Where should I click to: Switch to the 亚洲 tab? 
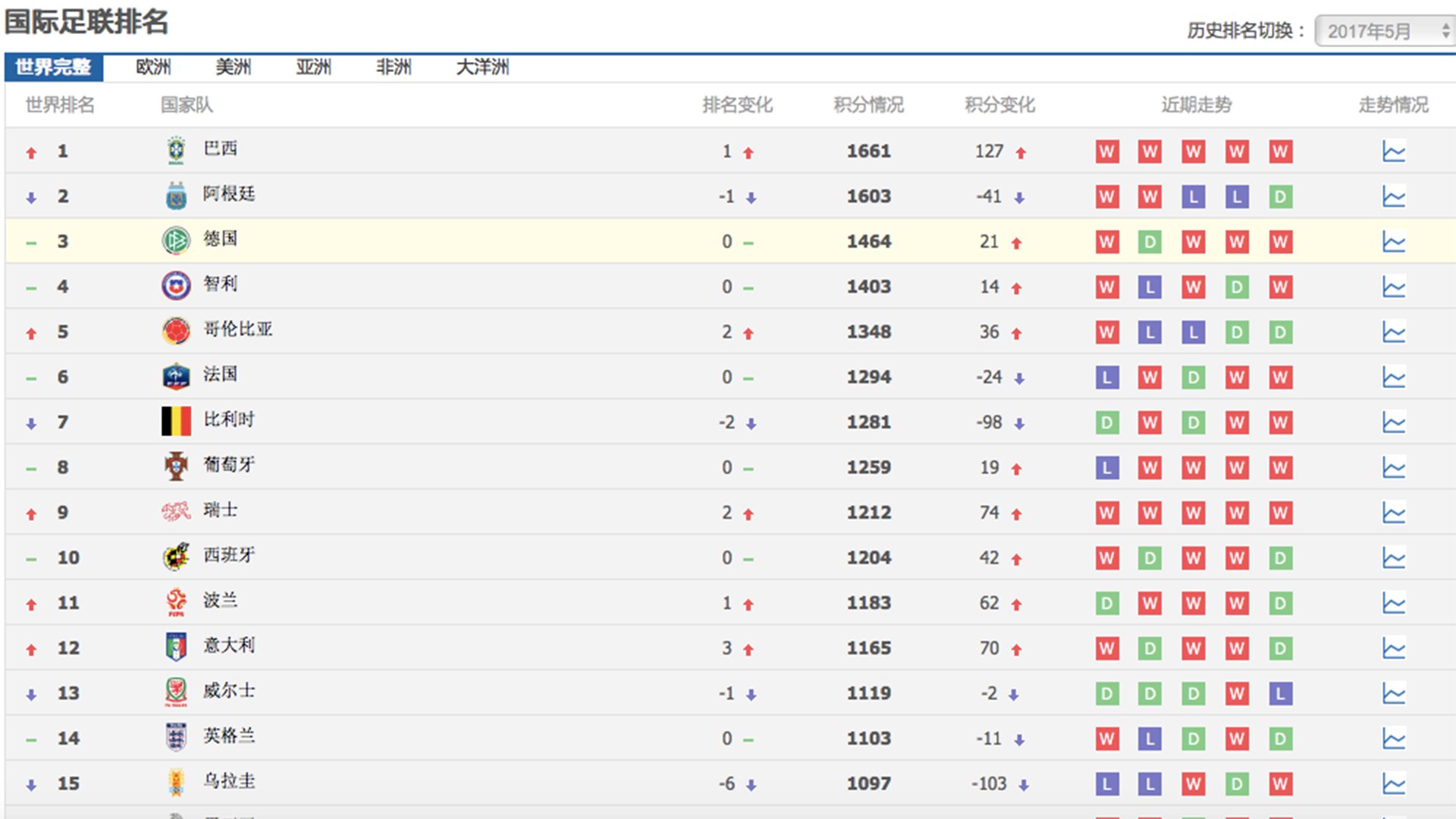pos(313,67)
